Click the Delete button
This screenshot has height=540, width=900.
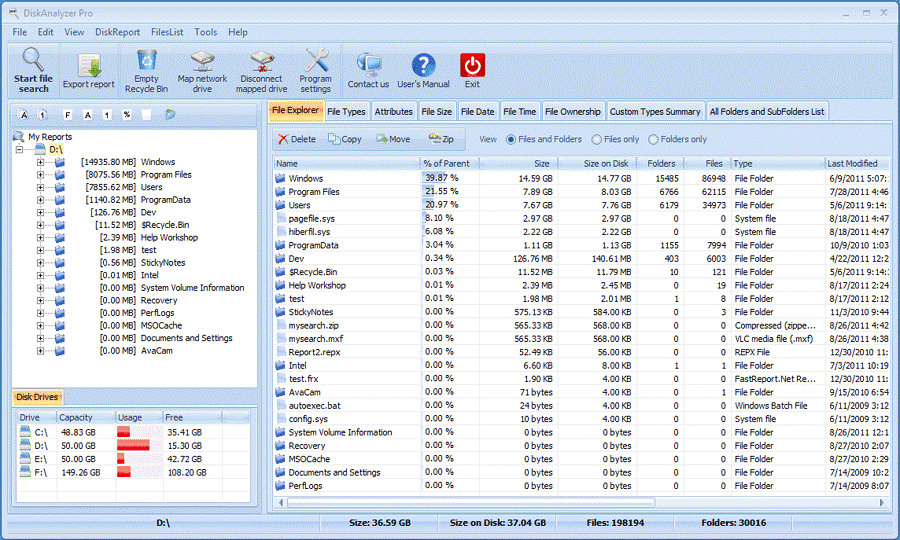[x=297, y=139]
